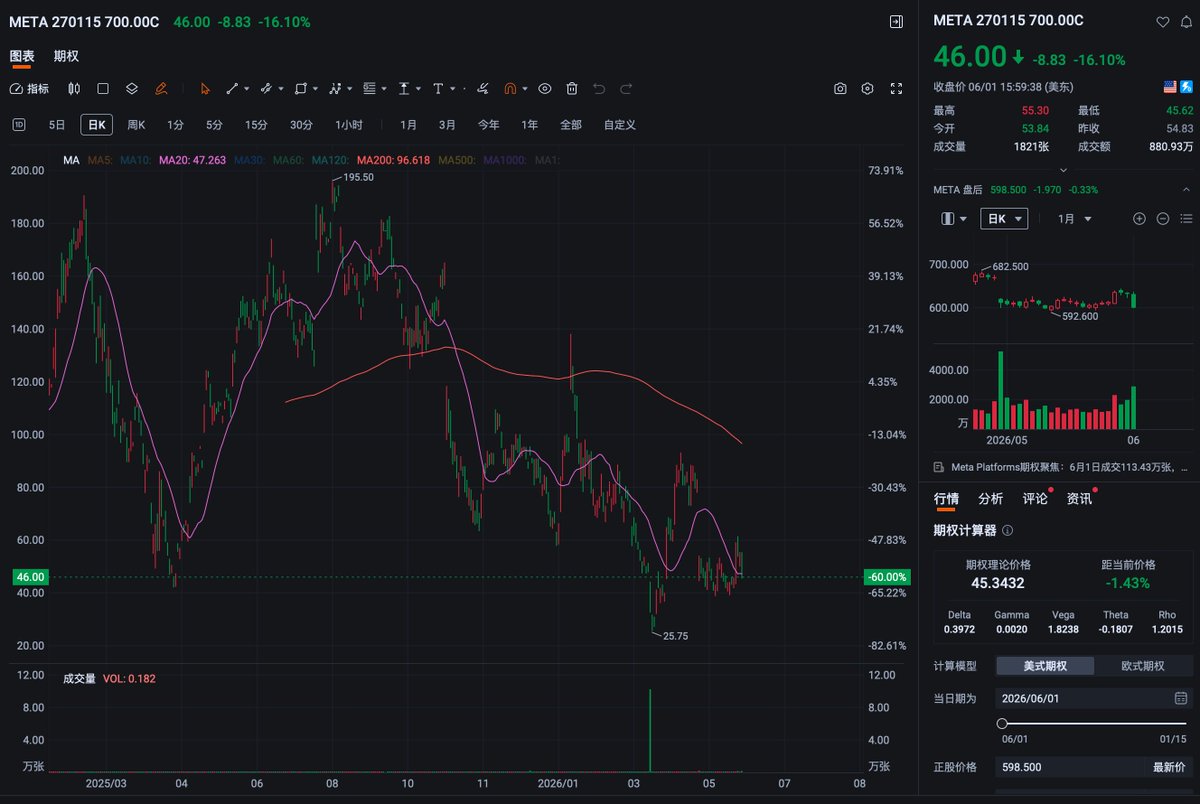Image resolution: width=1200 pixels, height=804 pixels.
Task: Open magnet mode dropdown arrow
Action: point(524,89)
